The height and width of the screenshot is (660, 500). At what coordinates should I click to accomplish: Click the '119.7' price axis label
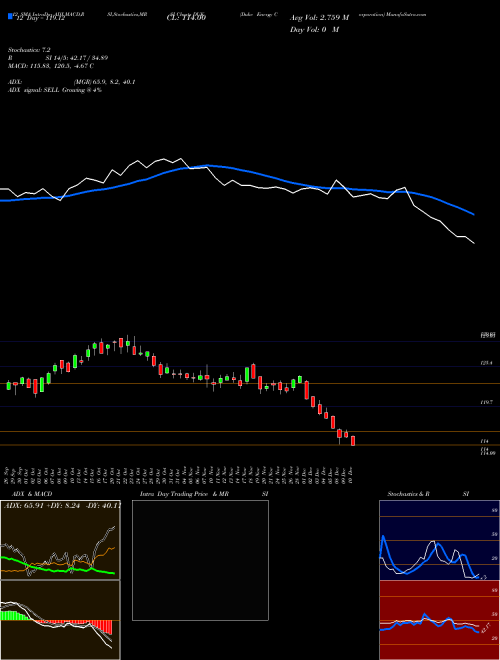pos(486,402)
